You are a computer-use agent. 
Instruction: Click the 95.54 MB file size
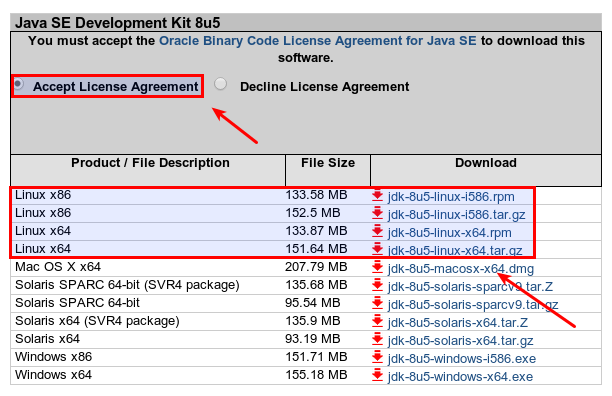(x=313, y=303)
